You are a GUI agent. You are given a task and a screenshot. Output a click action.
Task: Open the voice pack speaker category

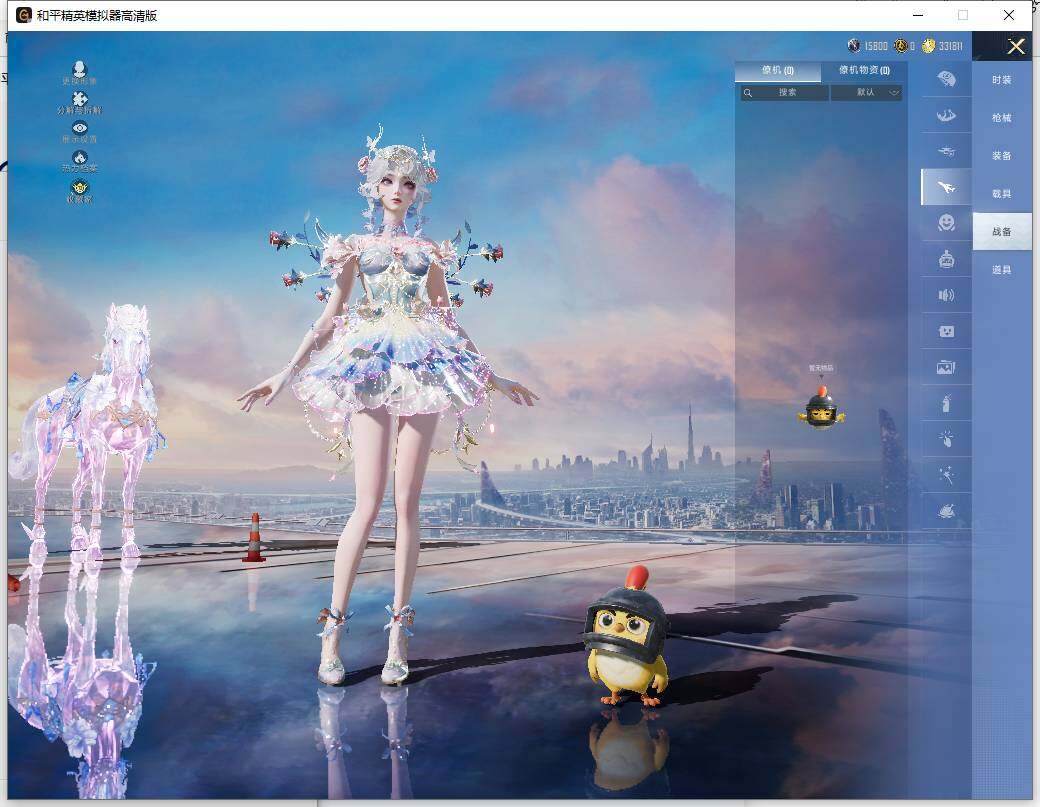point(946,295)
